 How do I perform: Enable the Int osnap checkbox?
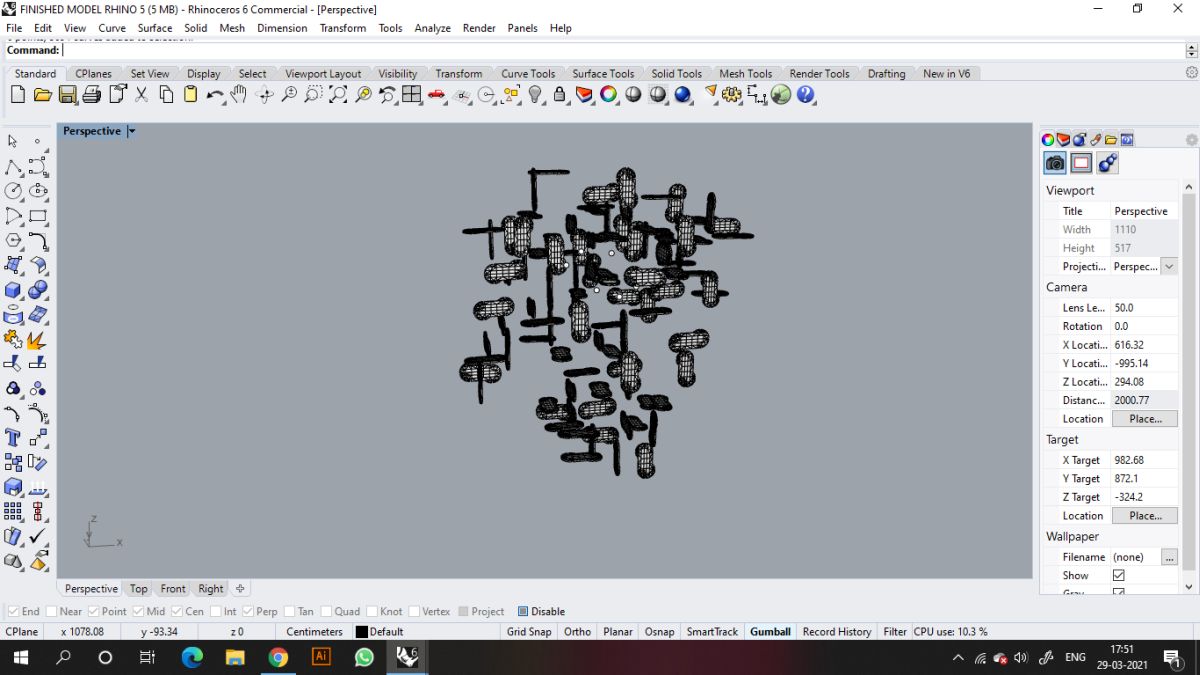click(x=216, y=612)
